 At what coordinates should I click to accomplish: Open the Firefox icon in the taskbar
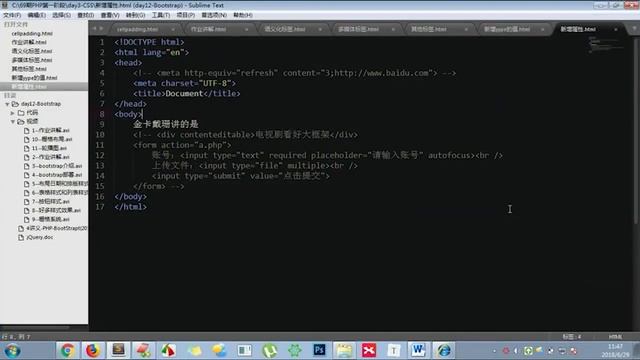[93, 350]
